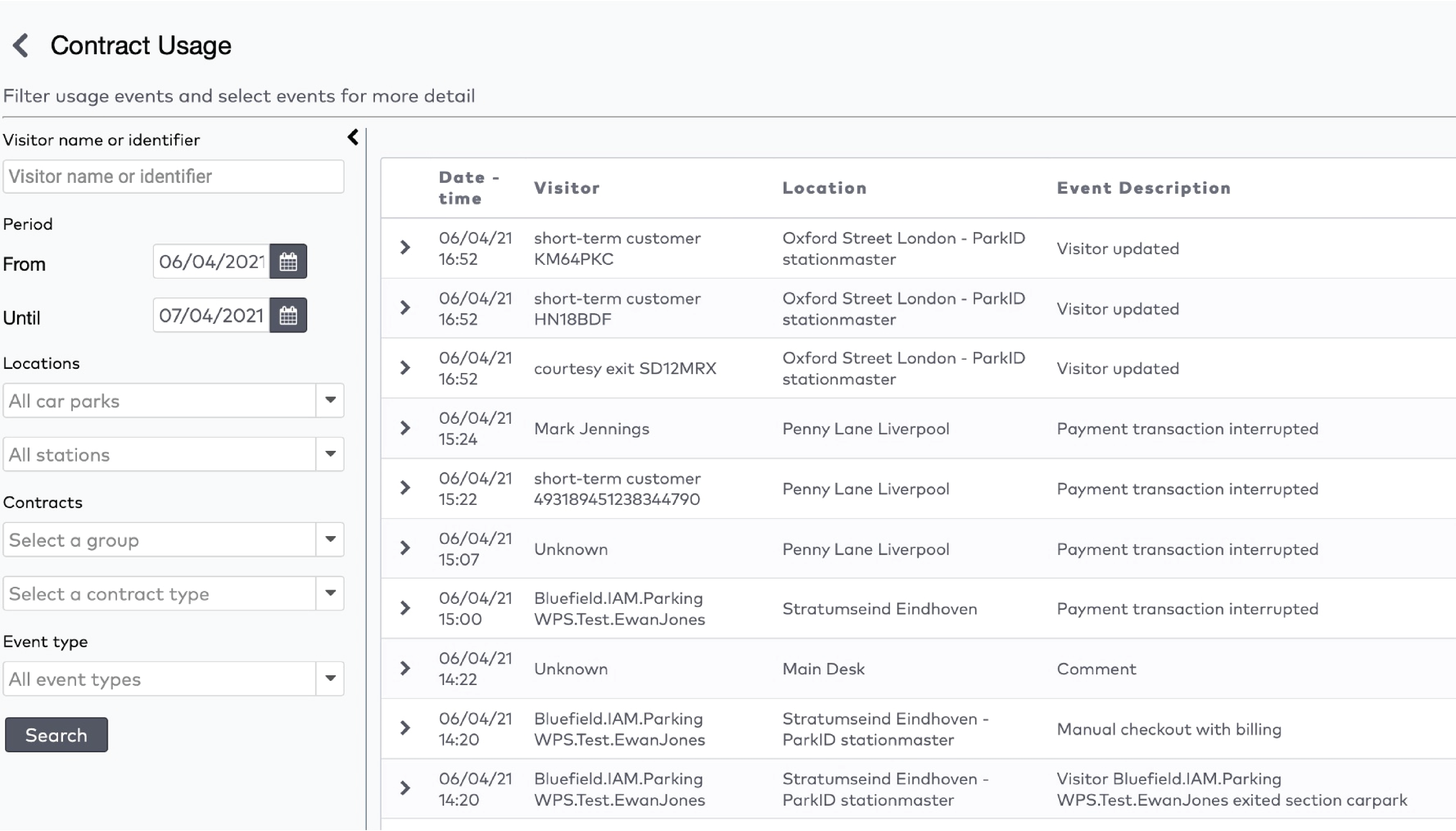Expand the Unknown visitor Comment event row

[x=406, y=668]
